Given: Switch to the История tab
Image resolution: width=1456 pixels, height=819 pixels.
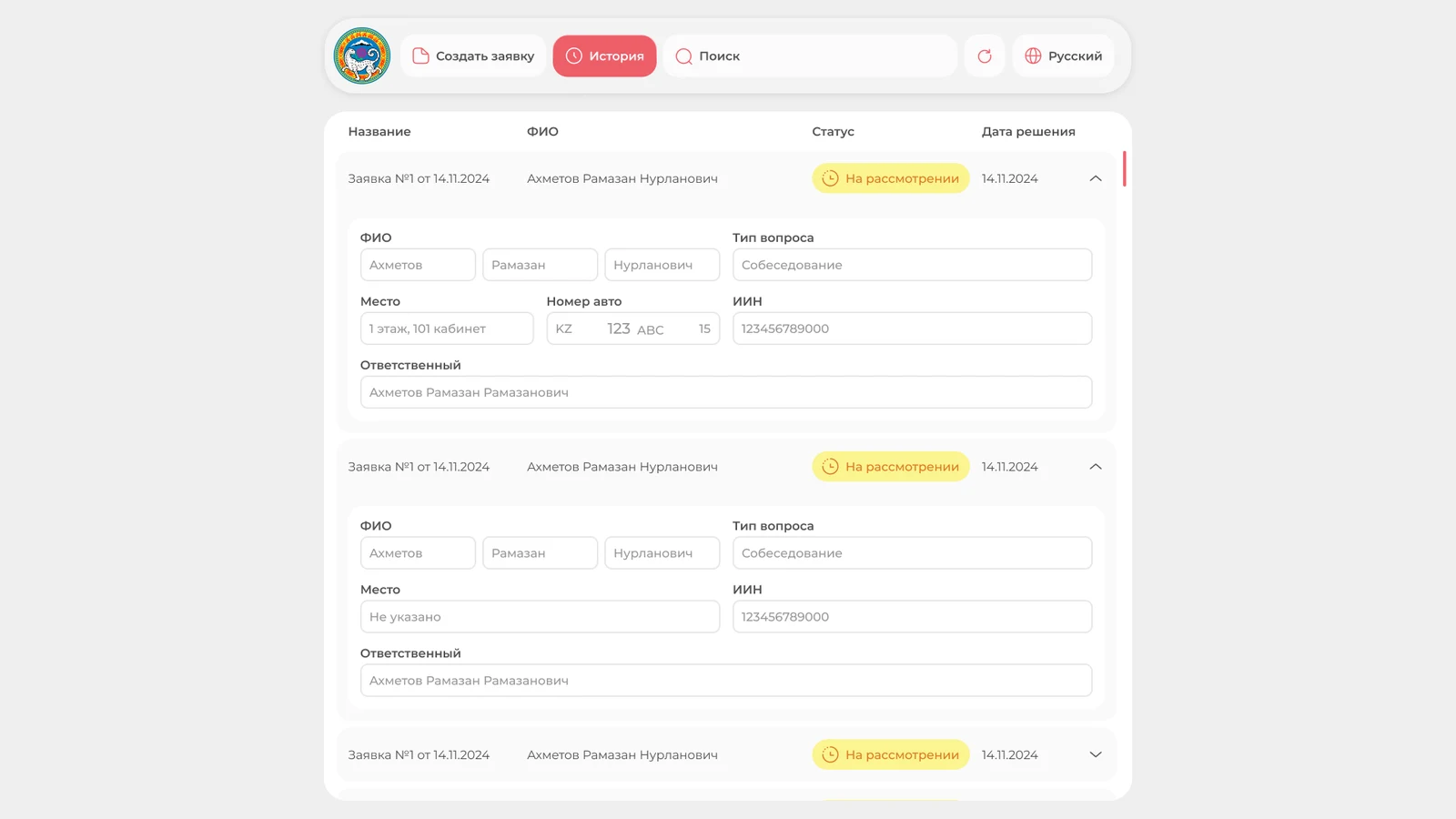Looking at the screenshot, I should click(x=604, y=56).
